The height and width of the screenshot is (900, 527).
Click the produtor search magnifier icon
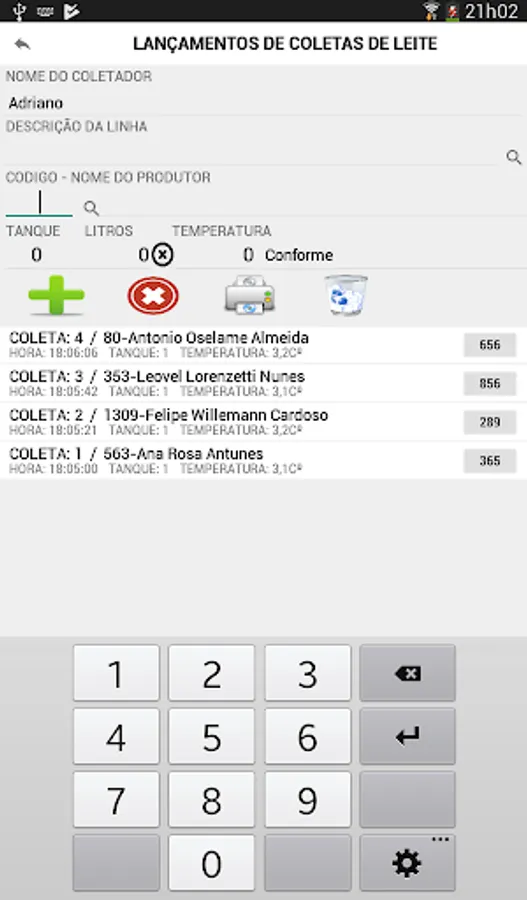[x=91, y=208]
